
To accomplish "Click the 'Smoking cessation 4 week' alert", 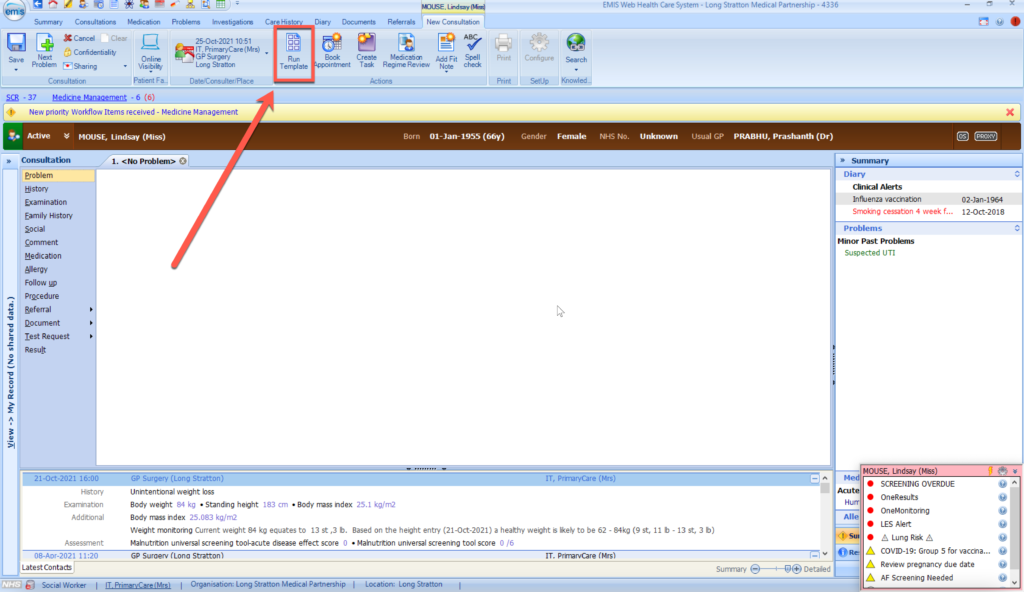I will (902, 212).
